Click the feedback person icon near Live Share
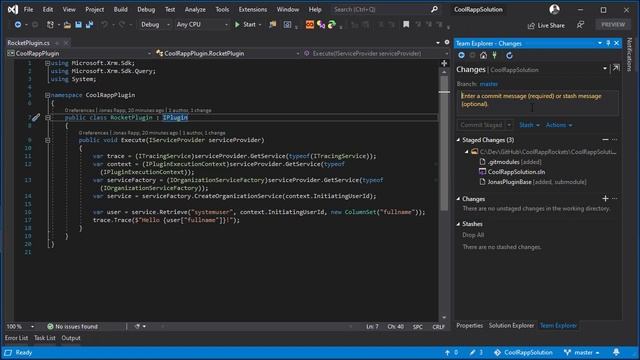The width and height of the screenshot is (640, 360). pyautogui.click(x=580, y=25)
